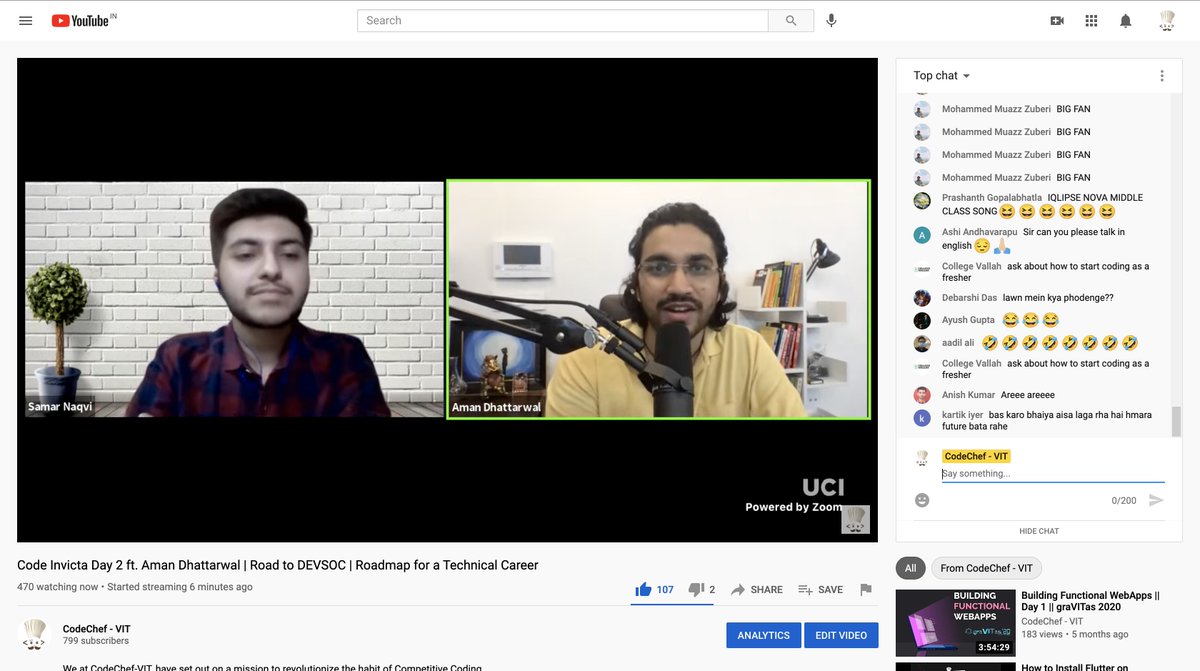Click the Code Invicta Day 2 video title
This screenshot has height=671, width=1200.
278,565
